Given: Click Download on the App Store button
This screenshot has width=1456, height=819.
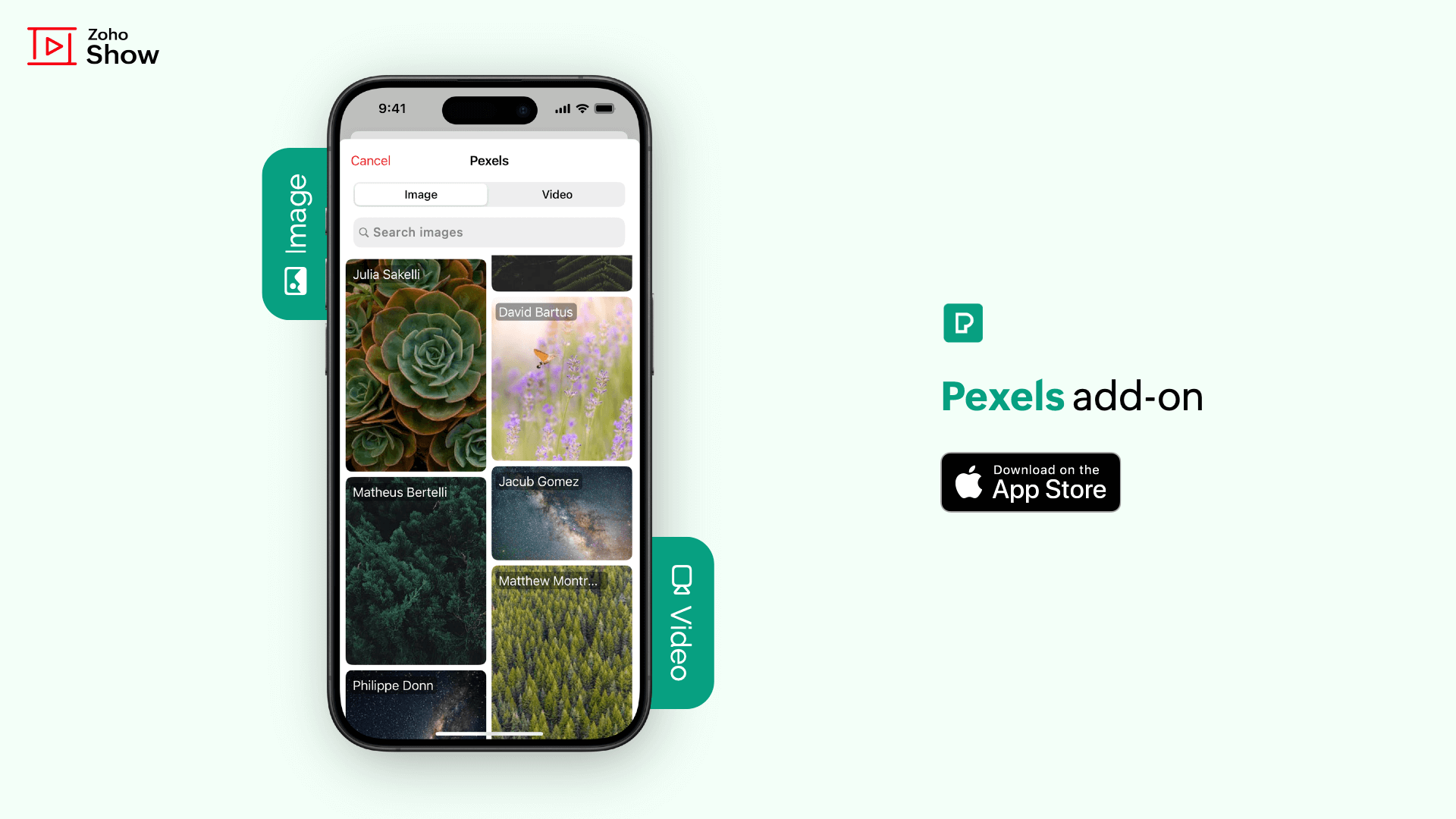Looking at the screenshot, I should coord(1030,482).
